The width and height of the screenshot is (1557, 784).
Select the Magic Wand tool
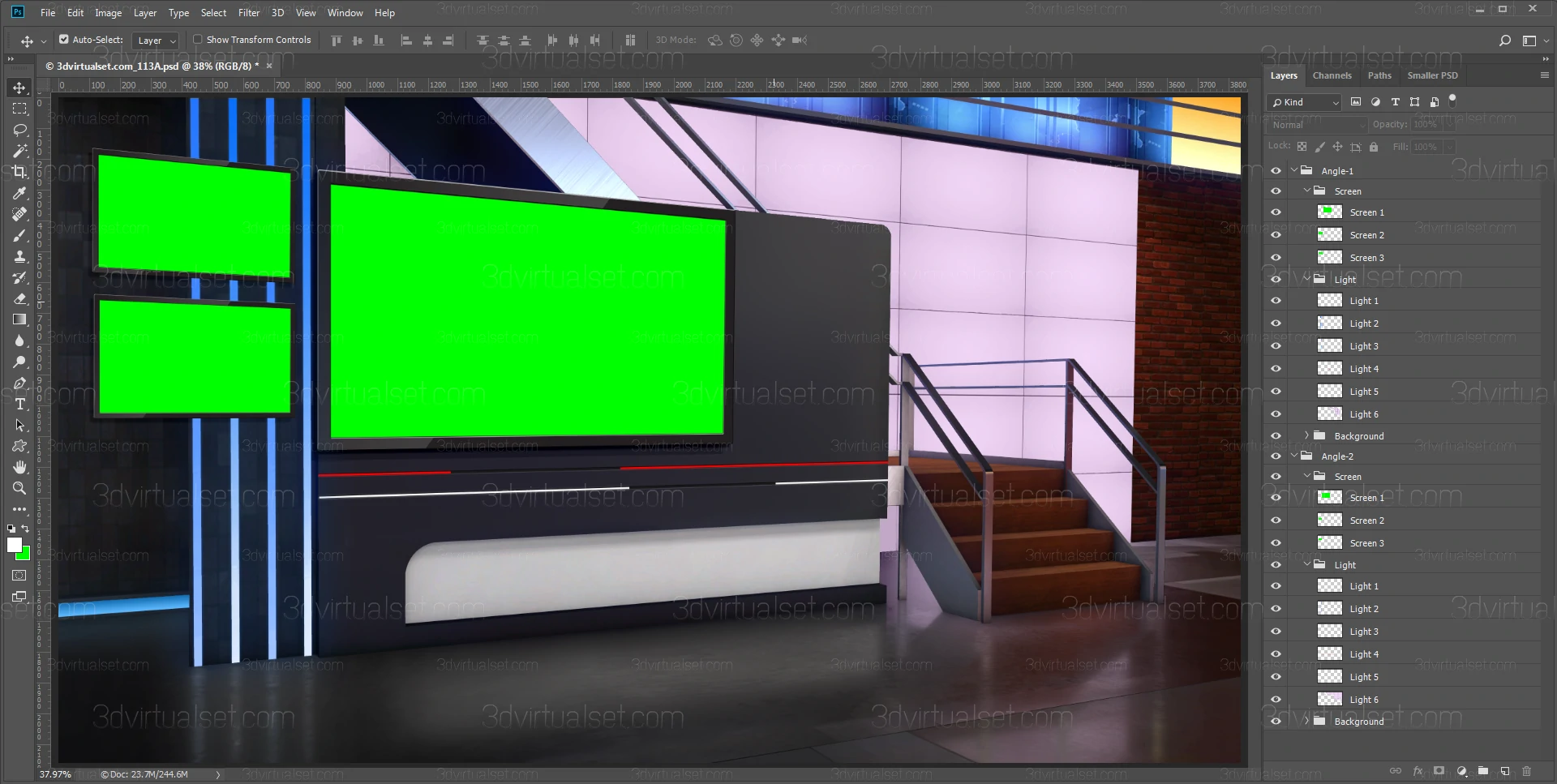[19, 151]
